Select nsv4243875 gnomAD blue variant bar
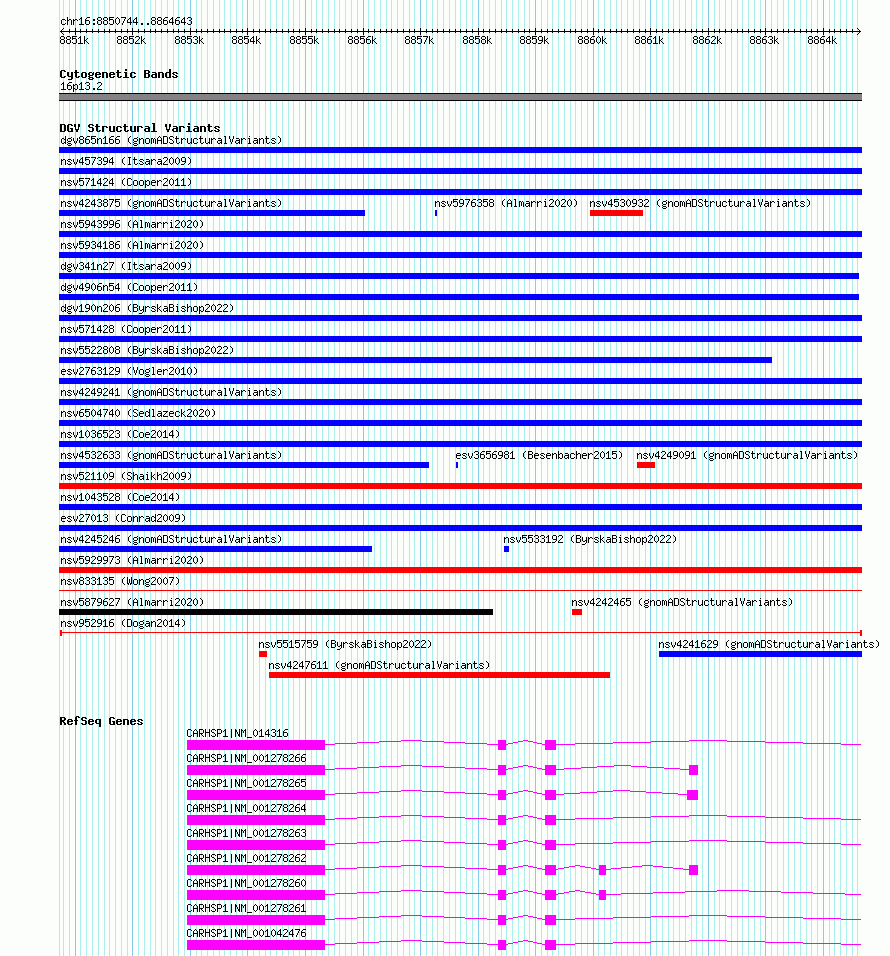The height and width of the screenshot is (956, 890). coord(212,213)
